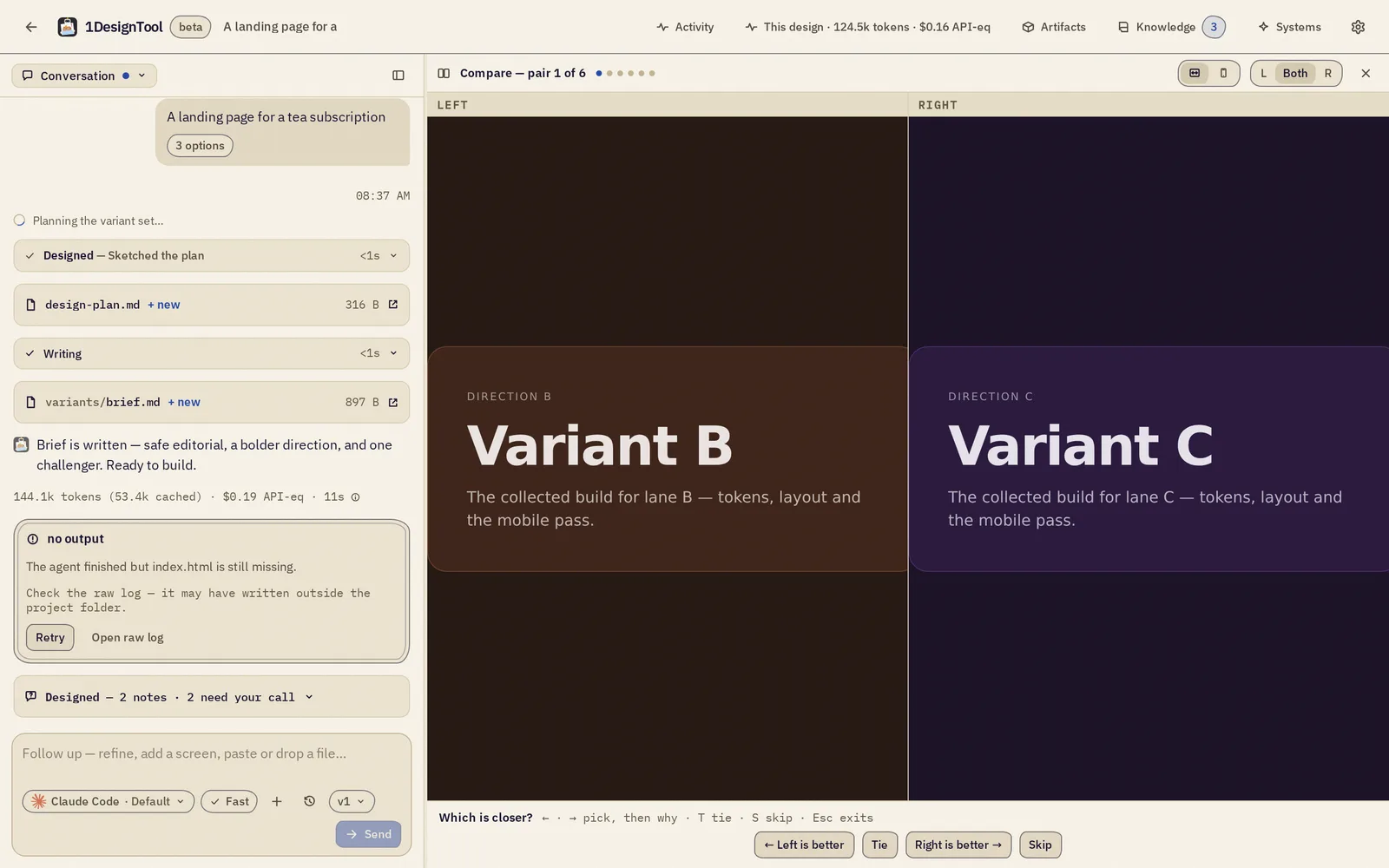Click the no output warning icon

33,539
